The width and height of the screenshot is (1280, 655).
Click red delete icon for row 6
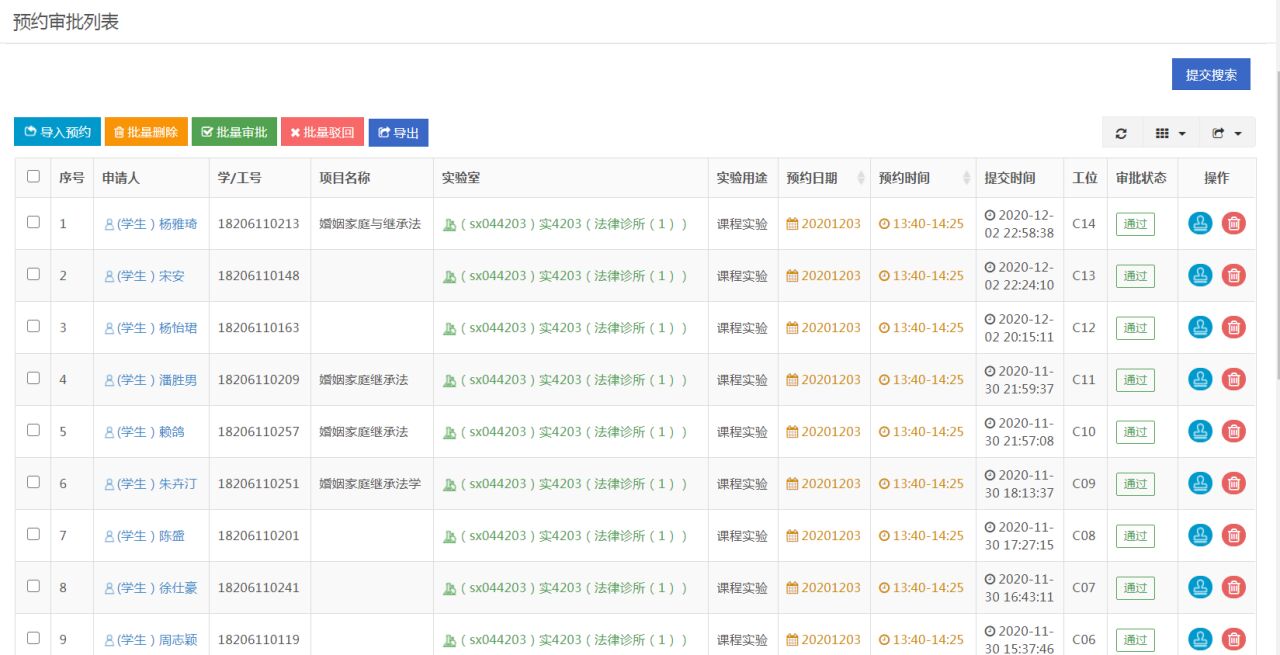pyautogui.click(x=1234, y=484)
